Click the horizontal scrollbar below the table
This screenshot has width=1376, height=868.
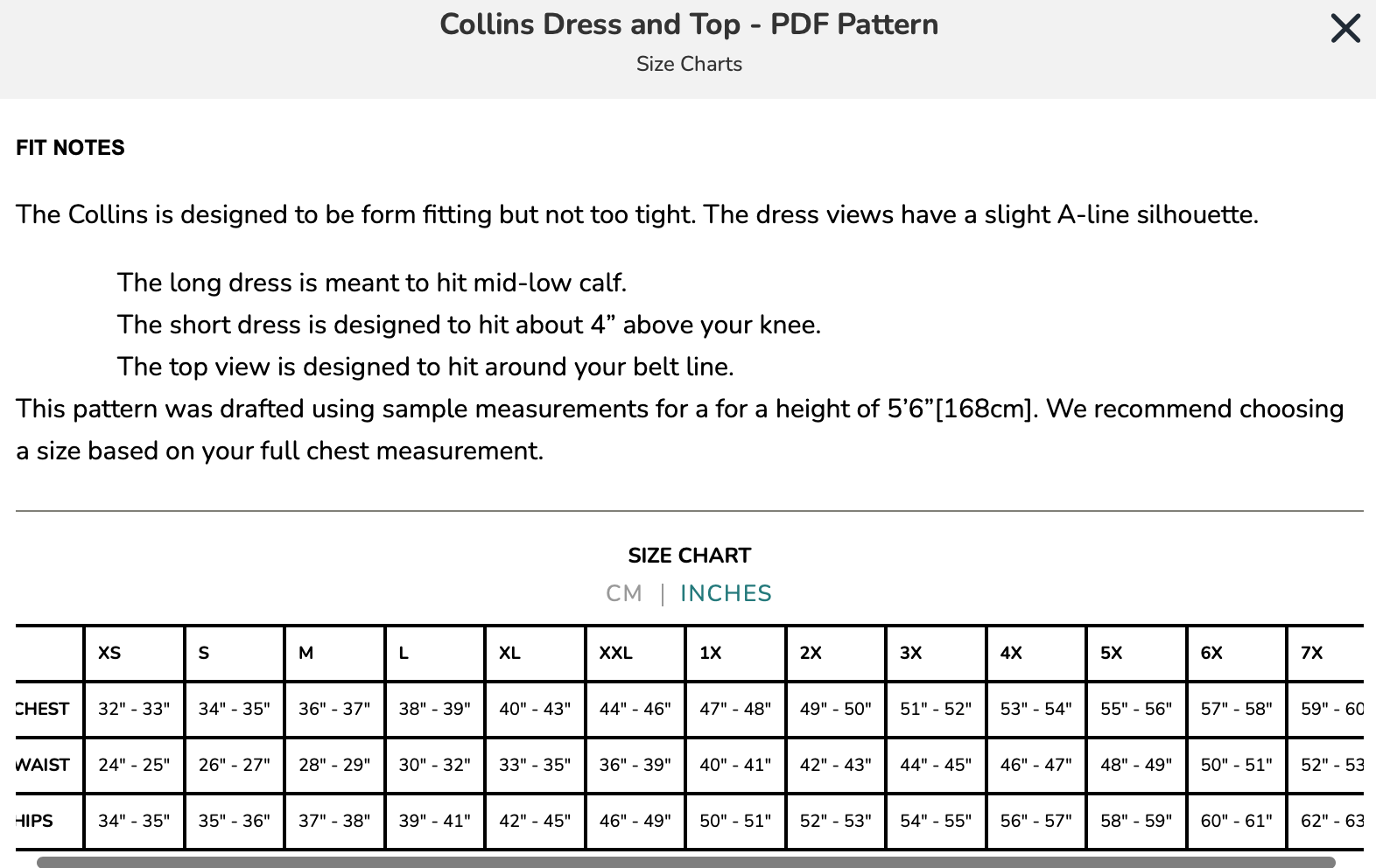[685, 862]
